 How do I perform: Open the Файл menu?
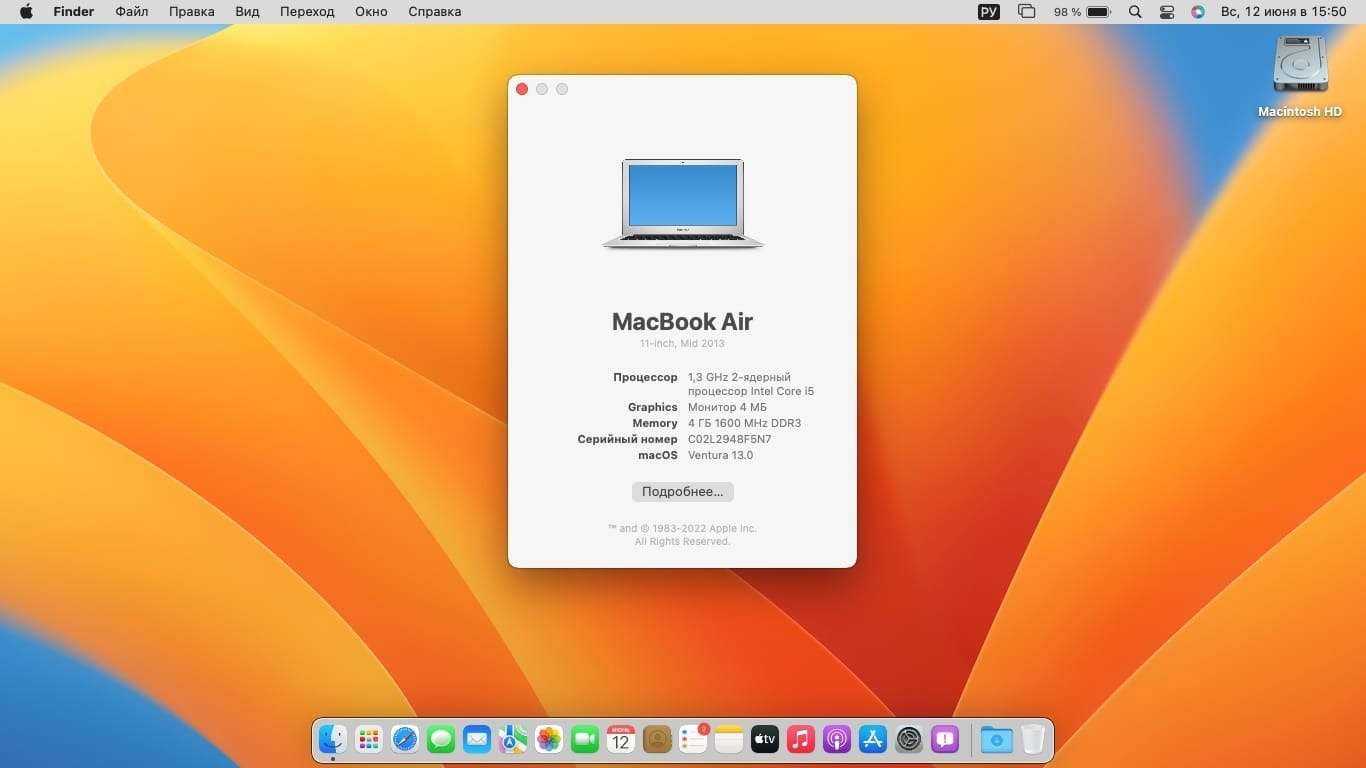click(x=132, y=12)
